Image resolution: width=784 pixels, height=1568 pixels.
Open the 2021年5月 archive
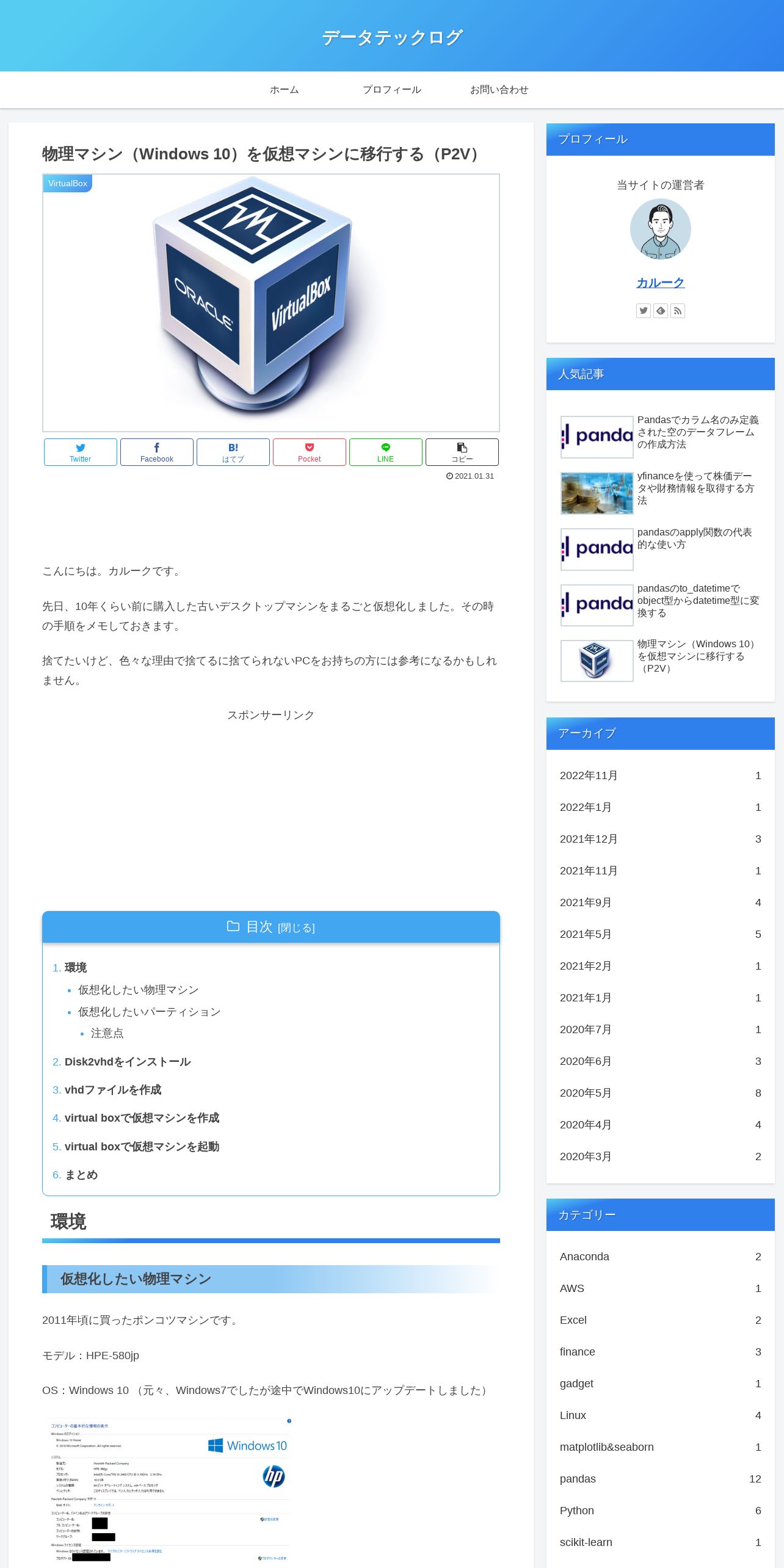click(661, 934)
